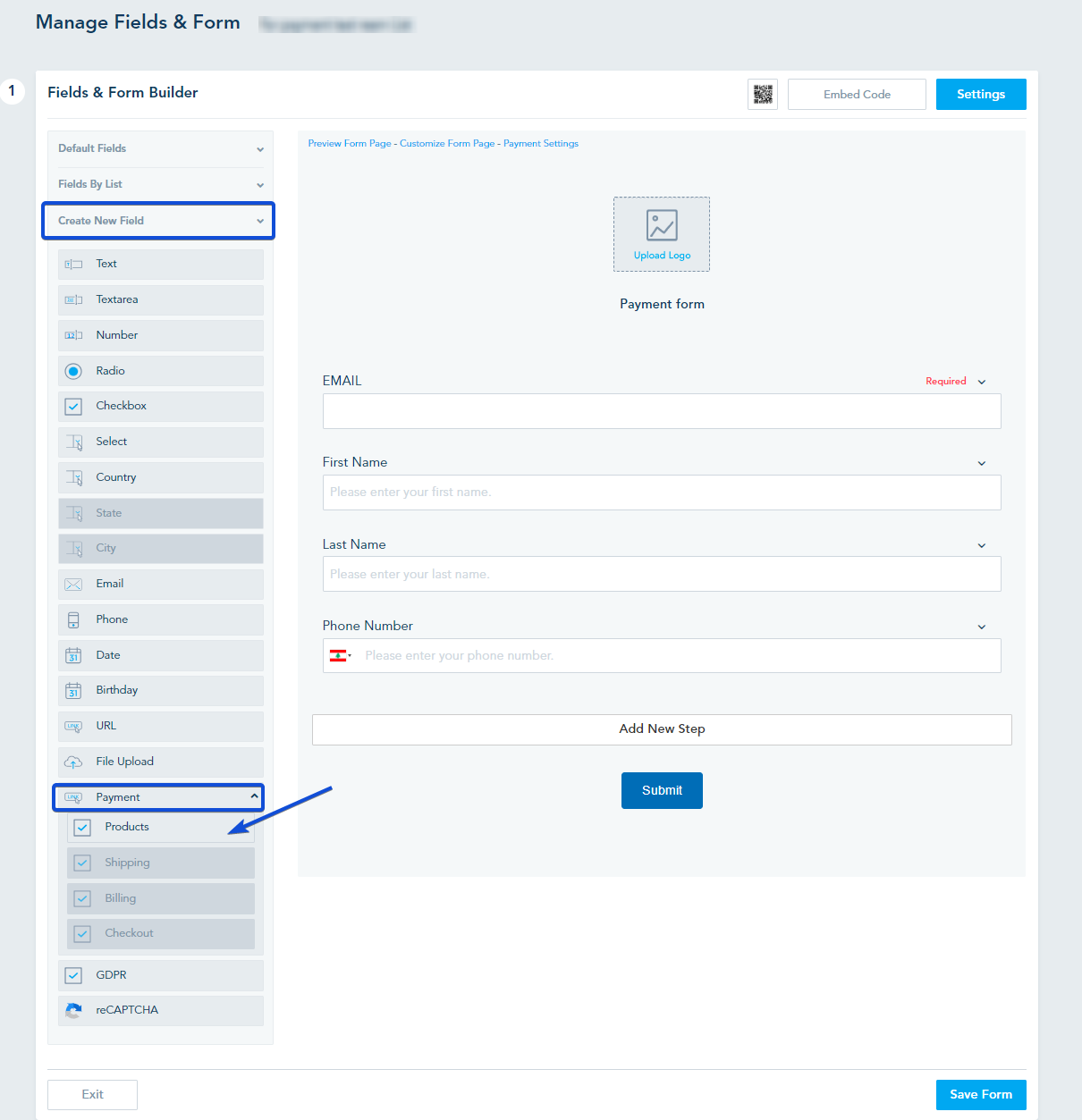Viewport: 1082px width, 1120px height.
Task: Click the Upload Logo text link
Action: coord(662,256)
